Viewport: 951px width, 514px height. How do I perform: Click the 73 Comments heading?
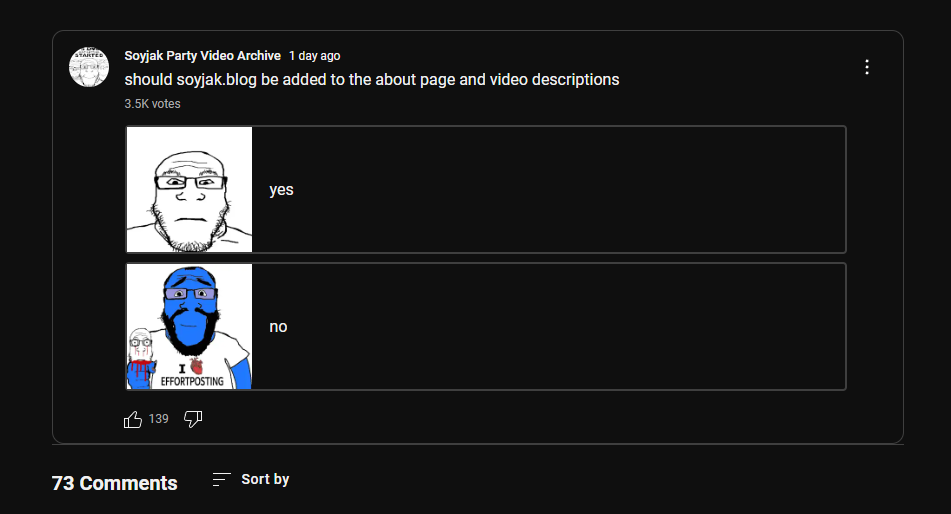(115, 483)
